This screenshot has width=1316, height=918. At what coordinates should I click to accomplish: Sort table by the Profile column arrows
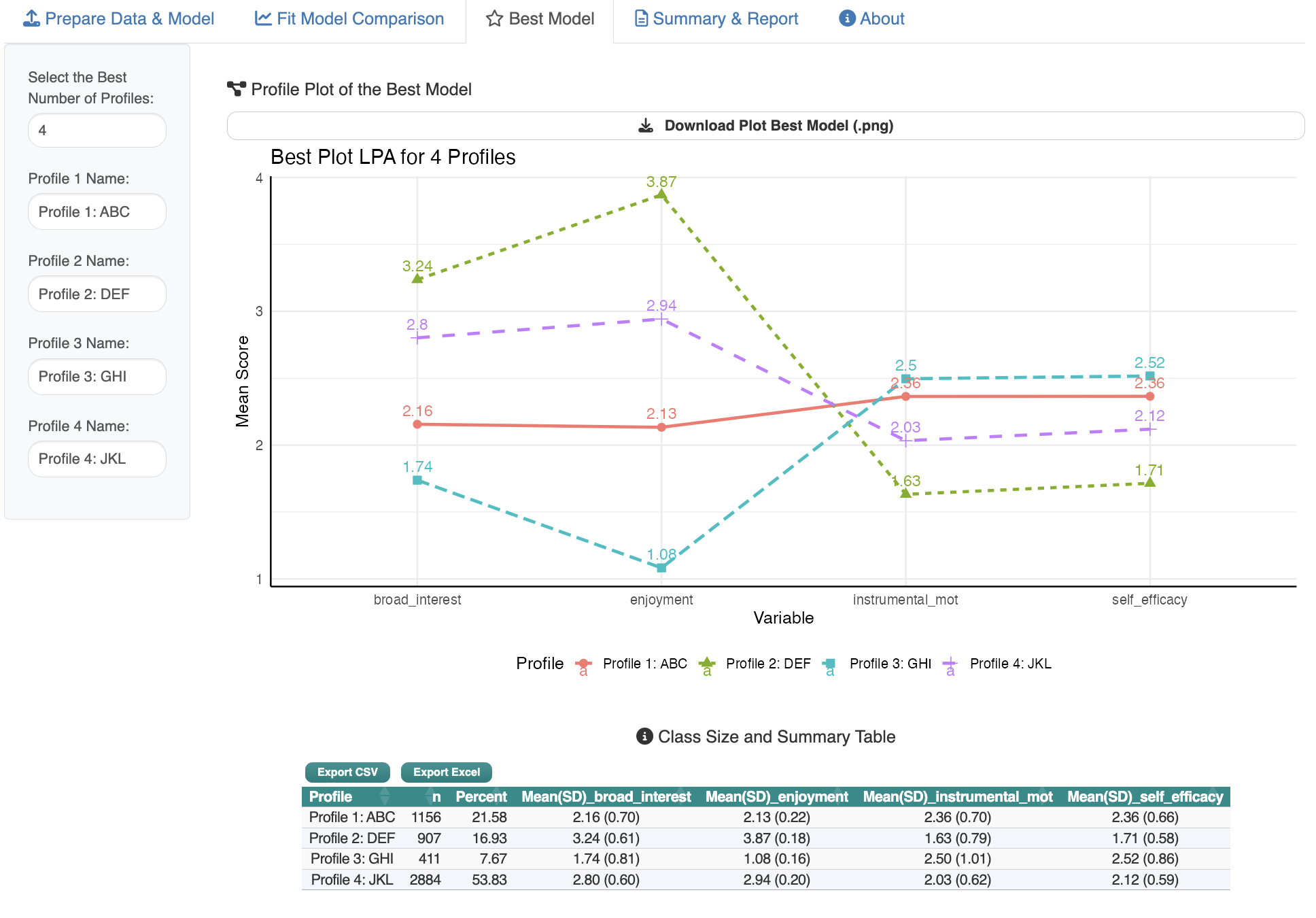385,796
